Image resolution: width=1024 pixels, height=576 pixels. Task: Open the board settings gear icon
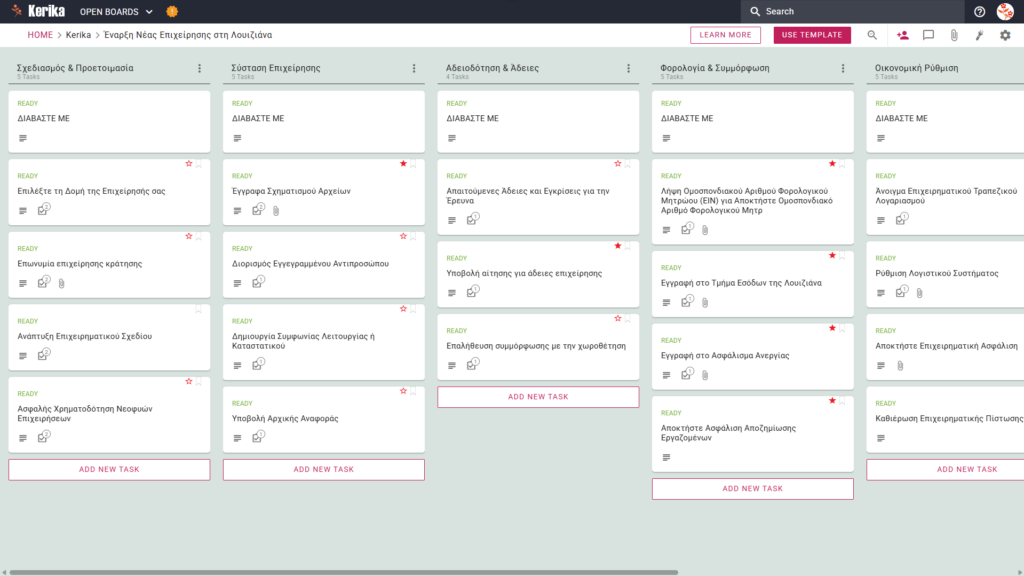(1005, 35)
